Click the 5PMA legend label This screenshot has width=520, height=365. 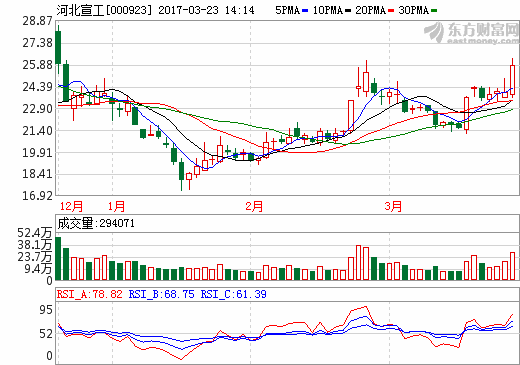coord(287,10)
